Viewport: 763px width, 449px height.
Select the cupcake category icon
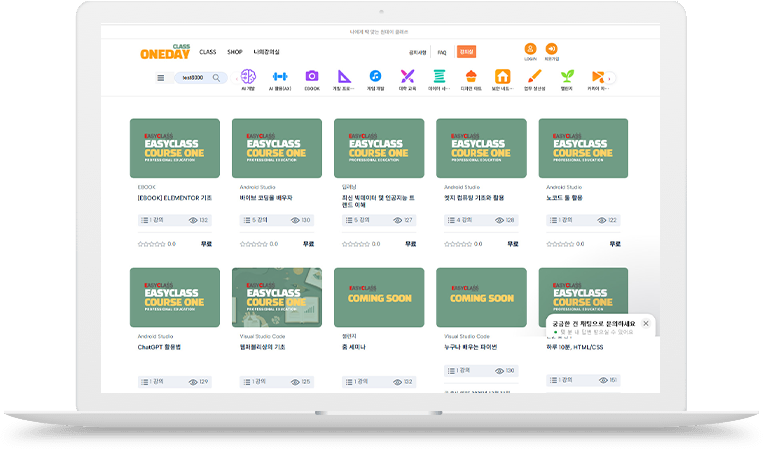pos(470,76)
